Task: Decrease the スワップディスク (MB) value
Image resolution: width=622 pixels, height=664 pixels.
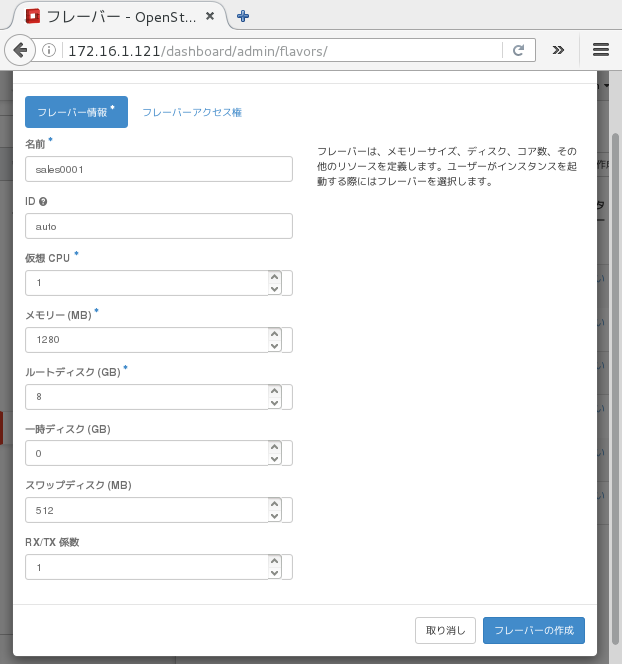Action: pyautogui.click(x=274, y=517)
